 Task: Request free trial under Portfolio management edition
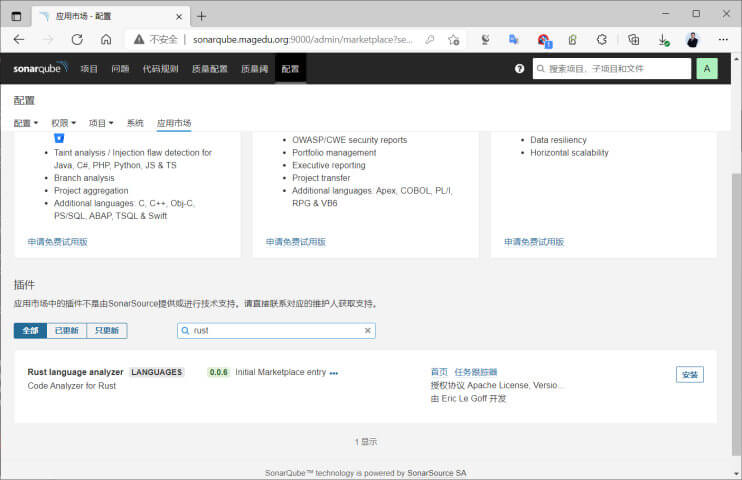tap(296, 242)
